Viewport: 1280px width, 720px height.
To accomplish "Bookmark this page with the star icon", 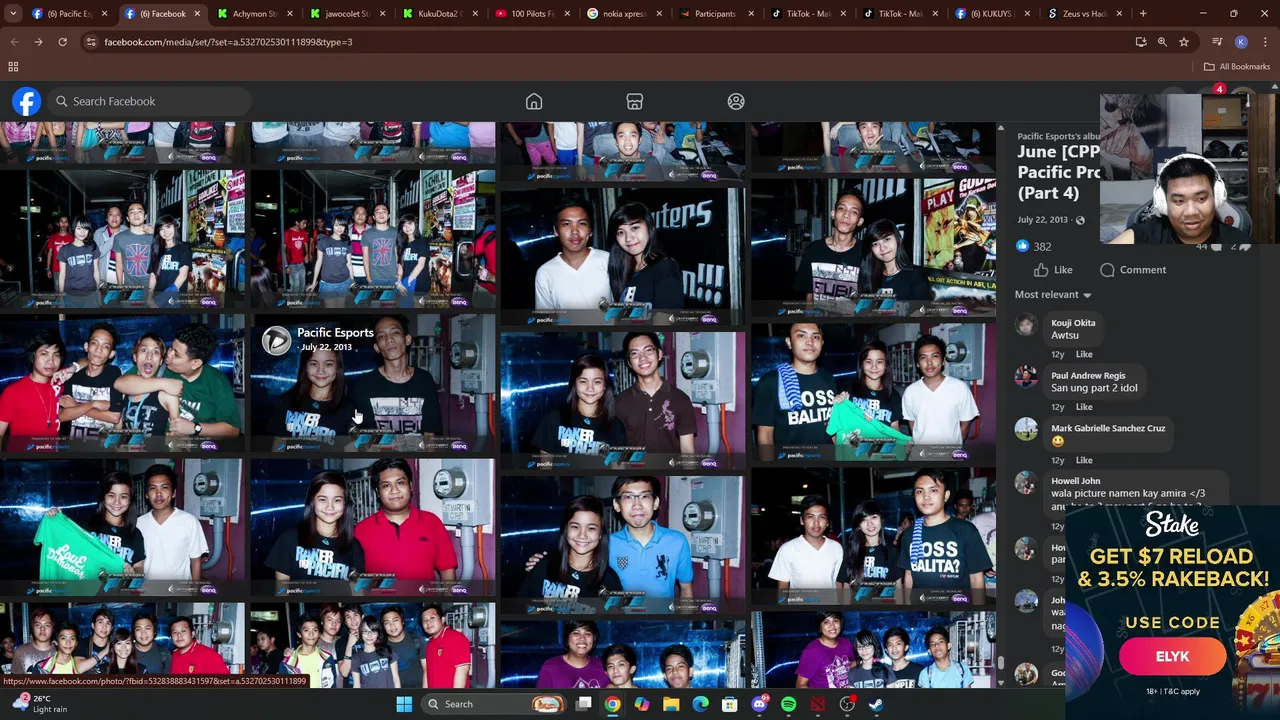I will coord(1184,42).
